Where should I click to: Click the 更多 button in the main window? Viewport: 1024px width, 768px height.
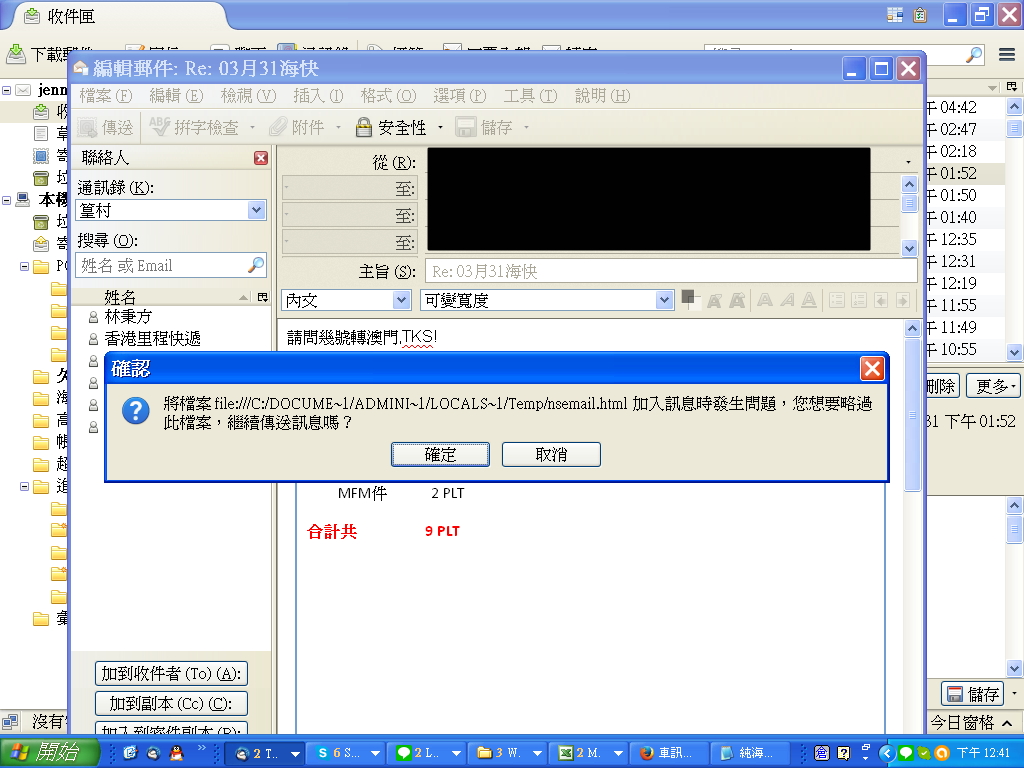click(x=995, y=386)
